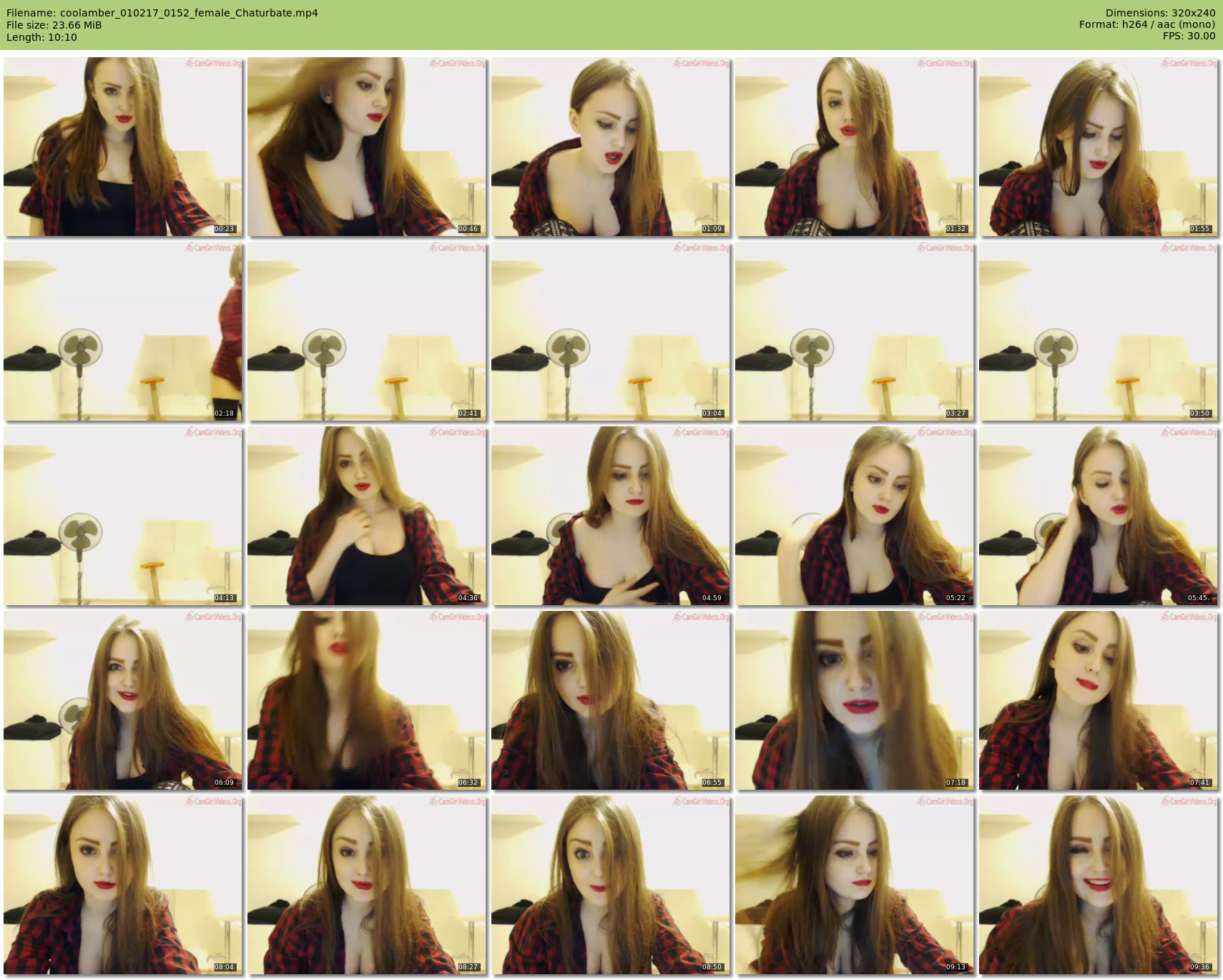Select the "File size: 23.66 MiB" text

coord(54,25)
